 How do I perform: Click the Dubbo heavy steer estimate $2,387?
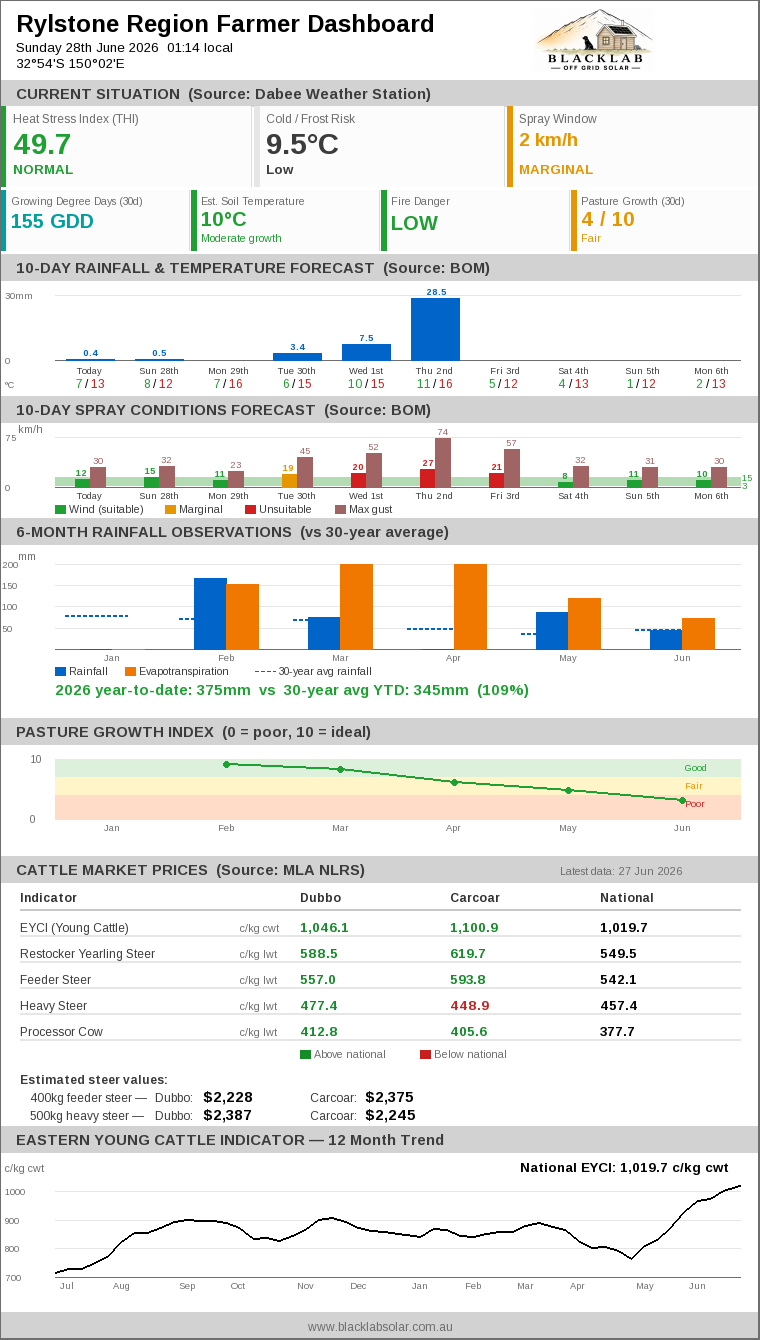pyautogui.click(x=228, y=1115)
